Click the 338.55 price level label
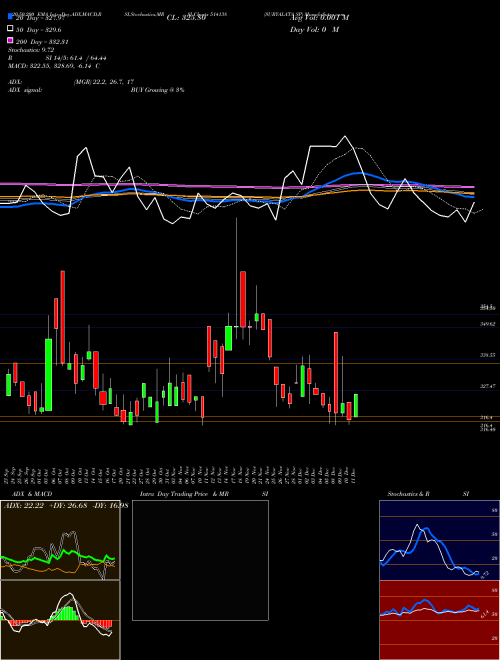 [x=488, y=355]
